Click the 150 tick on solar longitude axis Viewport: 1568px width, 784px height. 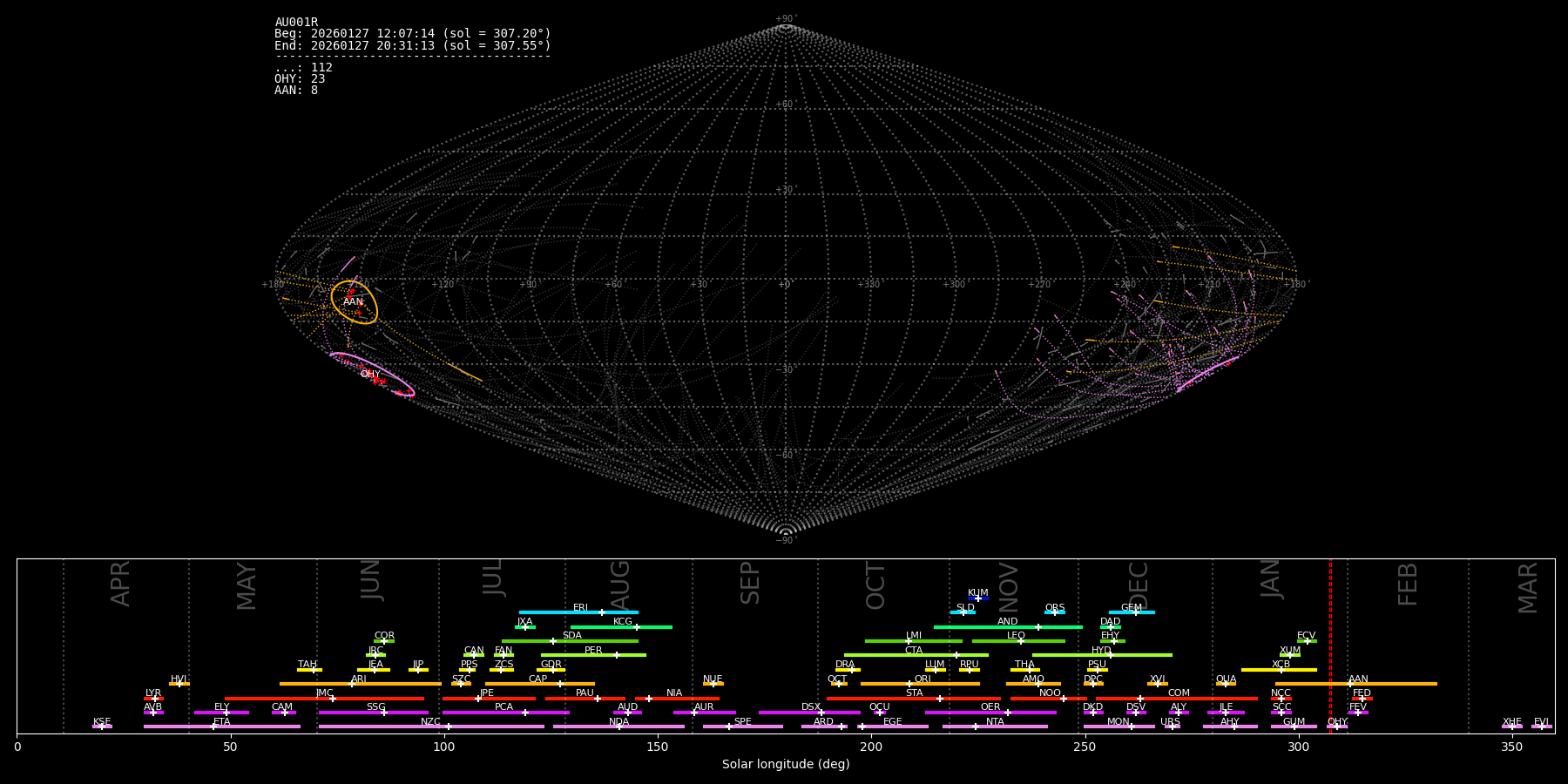tap(658, 747)
